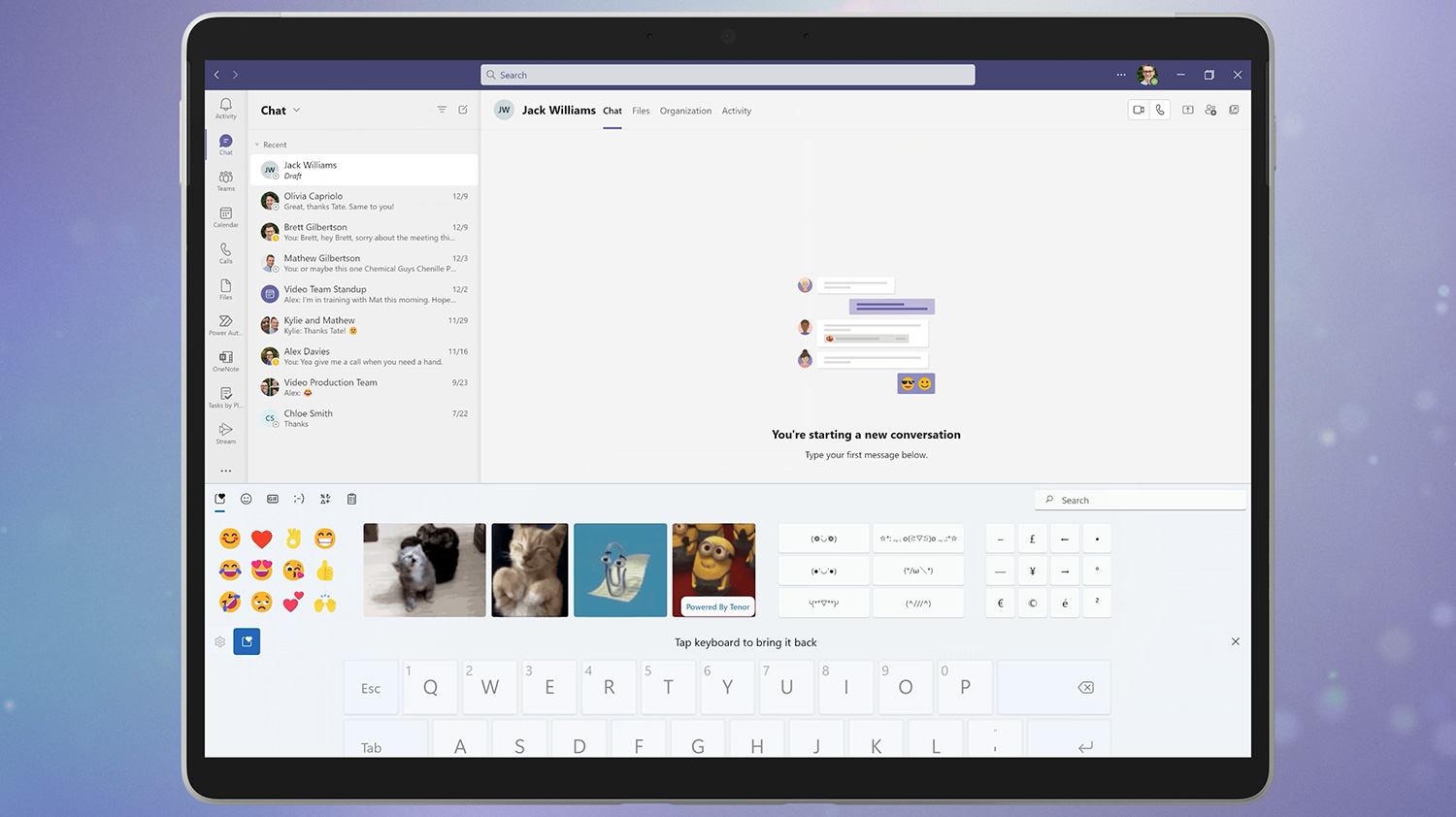Click the emoji panel search field

(x=1141, y=501)
